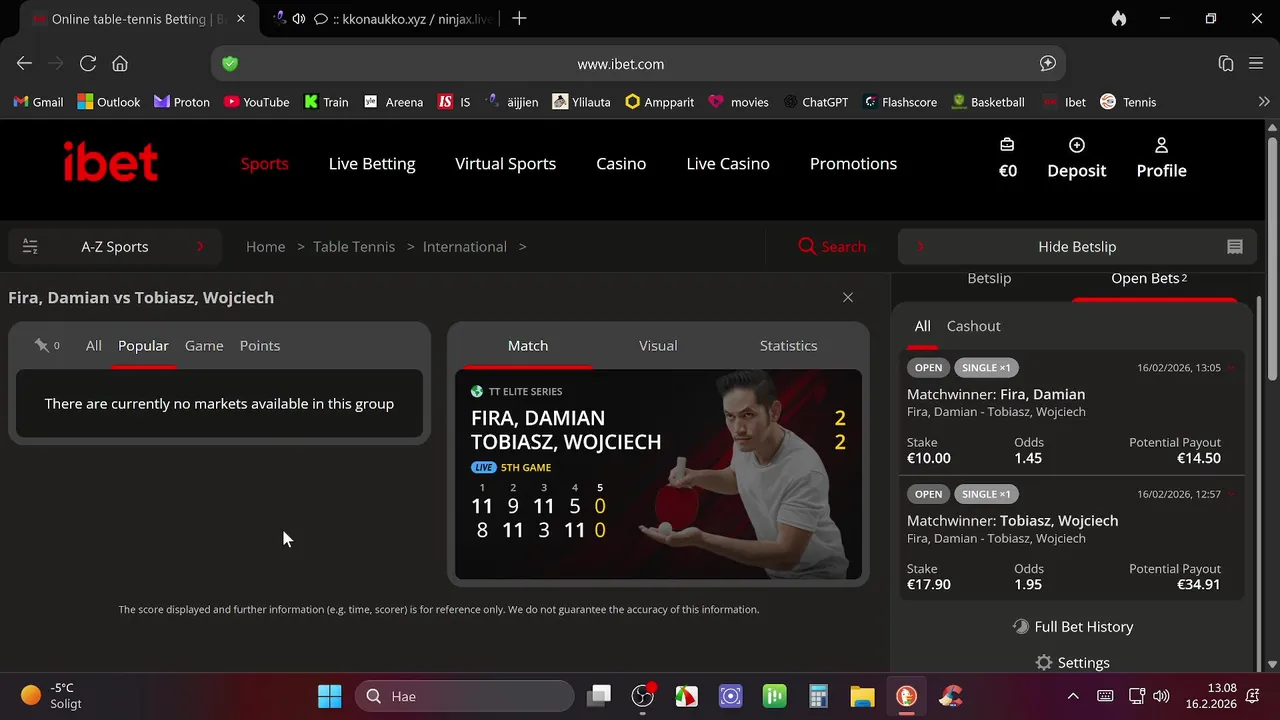This screenshot has width=1280, height=720.
Task: Open the ChatGPT bookmark
Action: 816,101
